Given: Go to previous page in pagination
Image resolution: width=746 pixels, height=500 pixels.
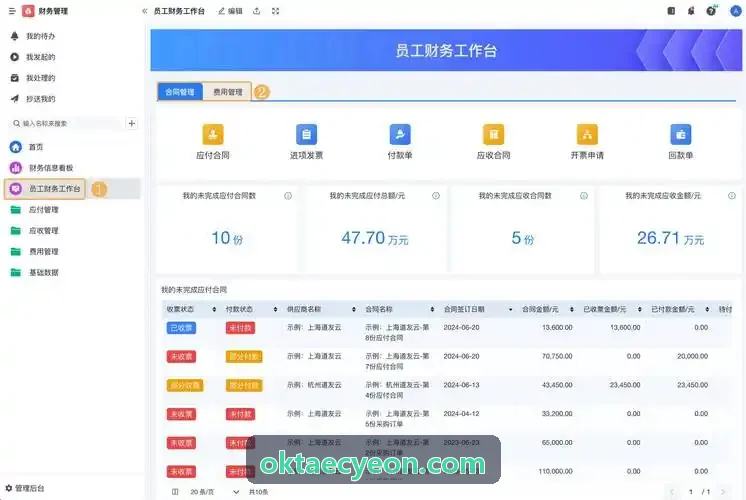Looking at the screenshot, I should (672, 492).
